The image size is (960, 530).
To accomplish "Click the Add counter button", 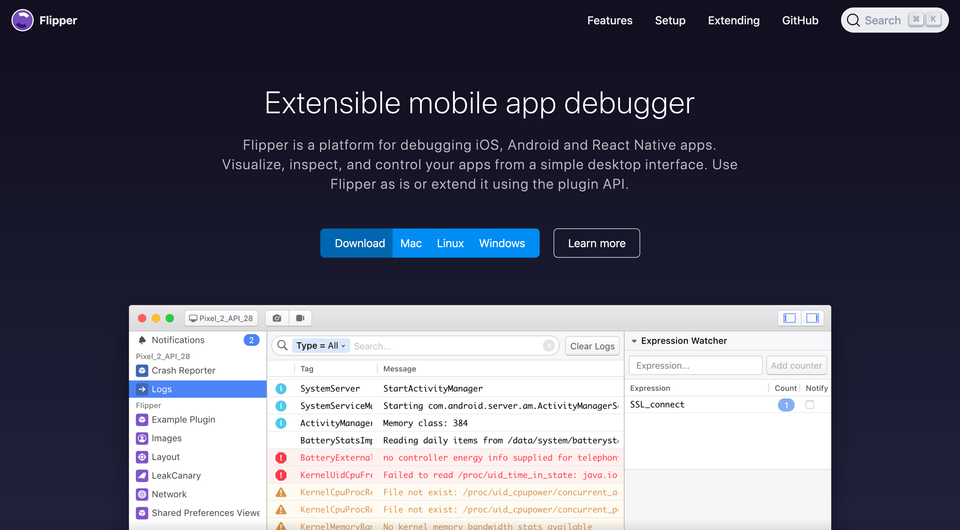I will point(796,365).
